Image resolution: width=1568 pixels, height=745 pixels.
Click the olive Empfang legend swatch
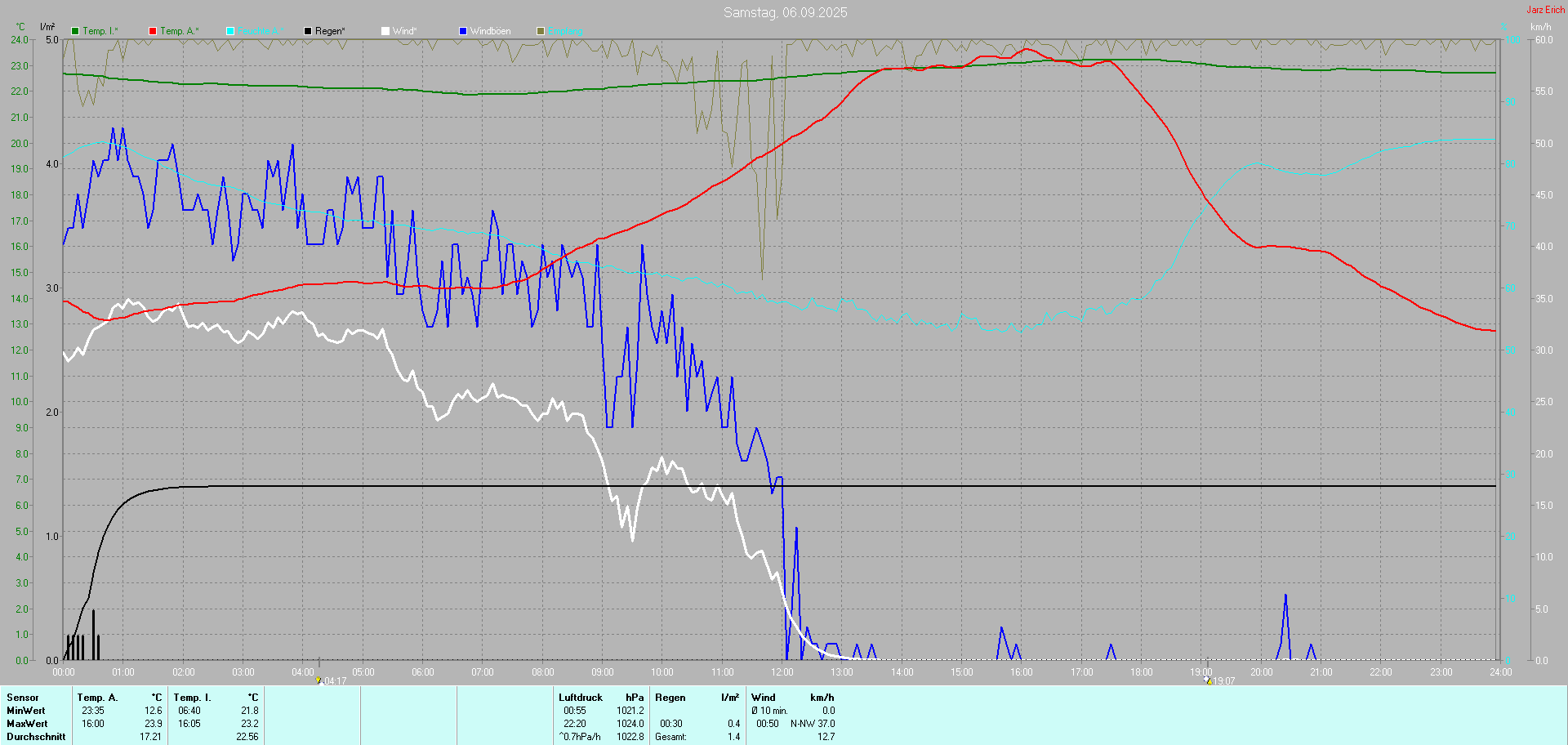point(541,31)
